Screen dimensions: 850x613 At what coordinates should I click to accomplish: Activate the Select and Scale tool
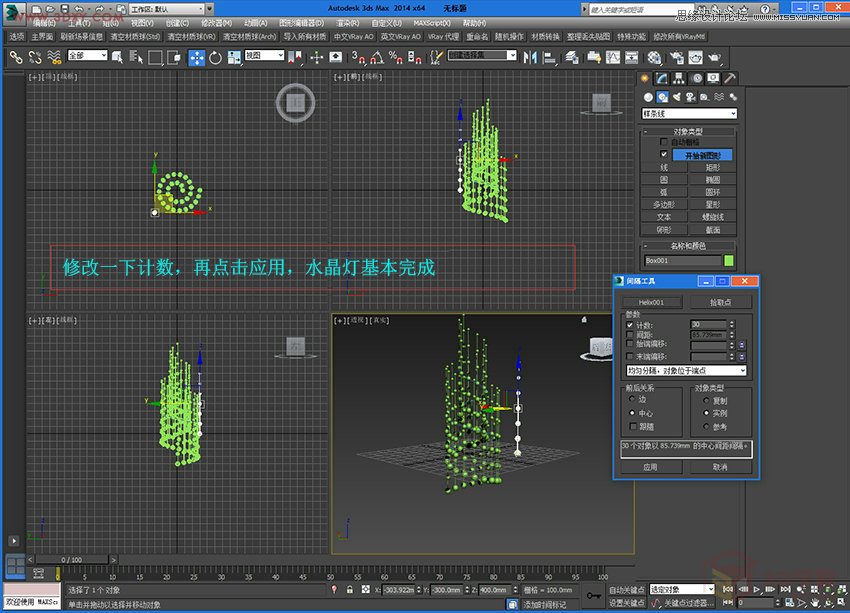(234, 57)
